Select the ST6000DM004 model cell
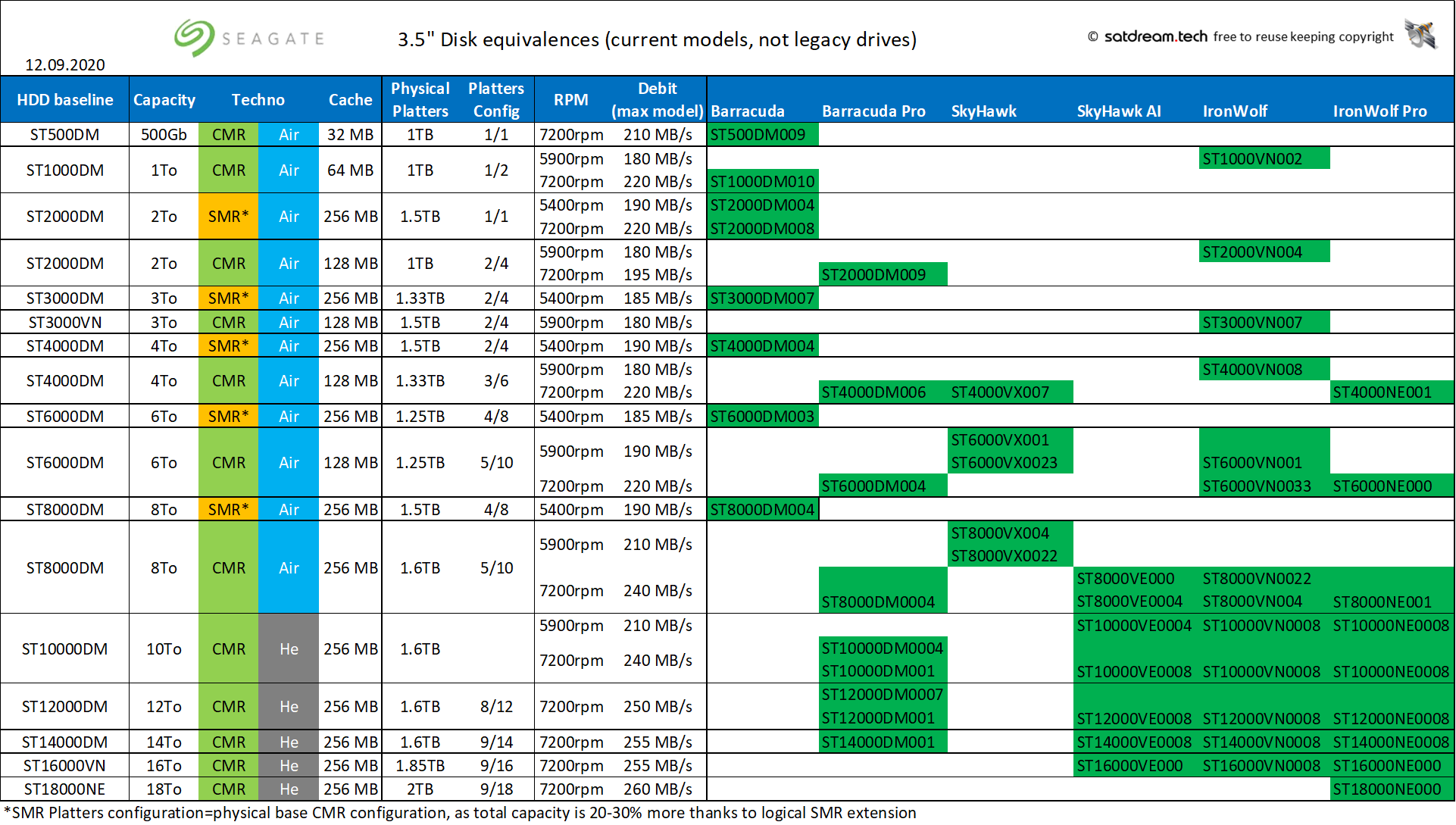1456x825 pixels. pyautogui.click(x=883, y=486)
